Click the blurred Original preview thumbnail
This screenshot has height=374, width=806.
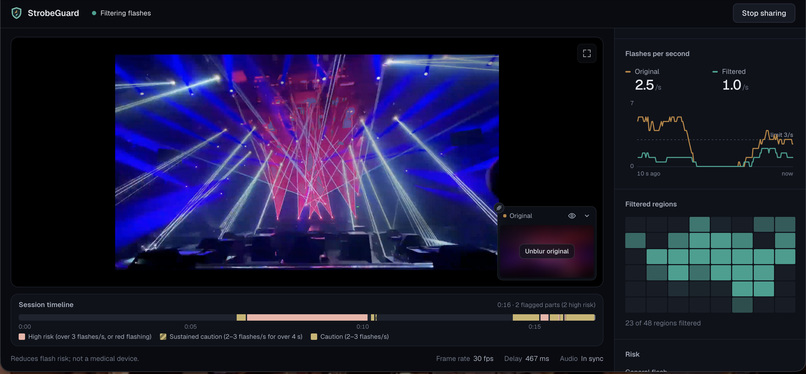(547, 252)
